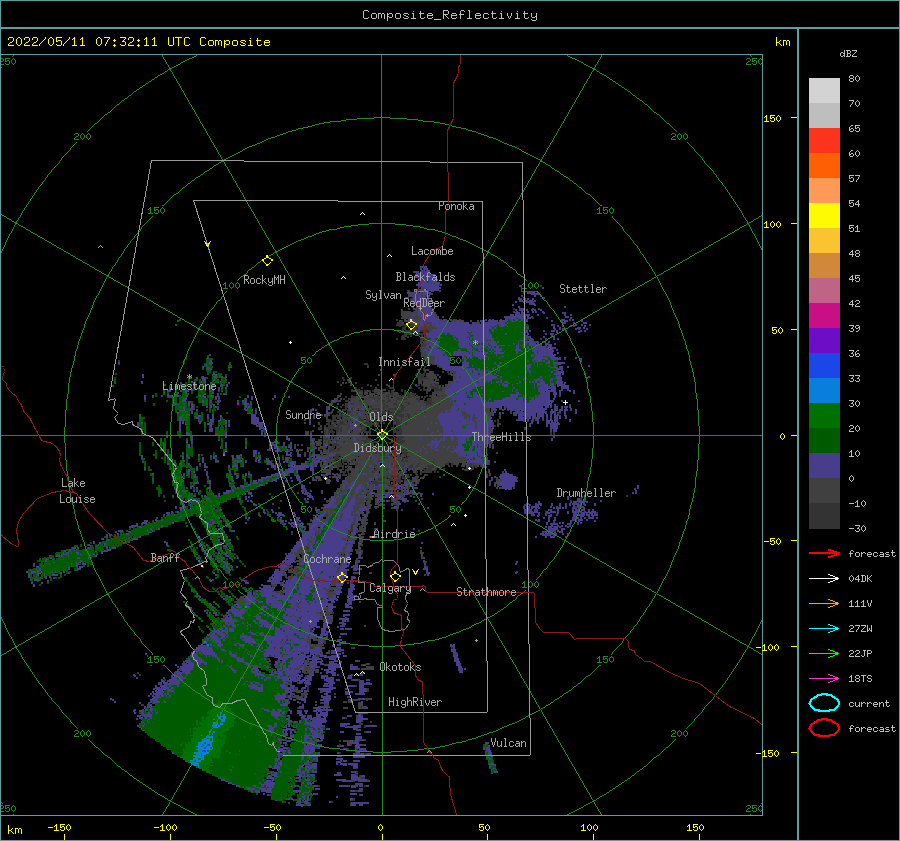Click the -150 tick on bottom axis
Image resolution: width=900 pixels, height=841 pixels.
(59, 827)
